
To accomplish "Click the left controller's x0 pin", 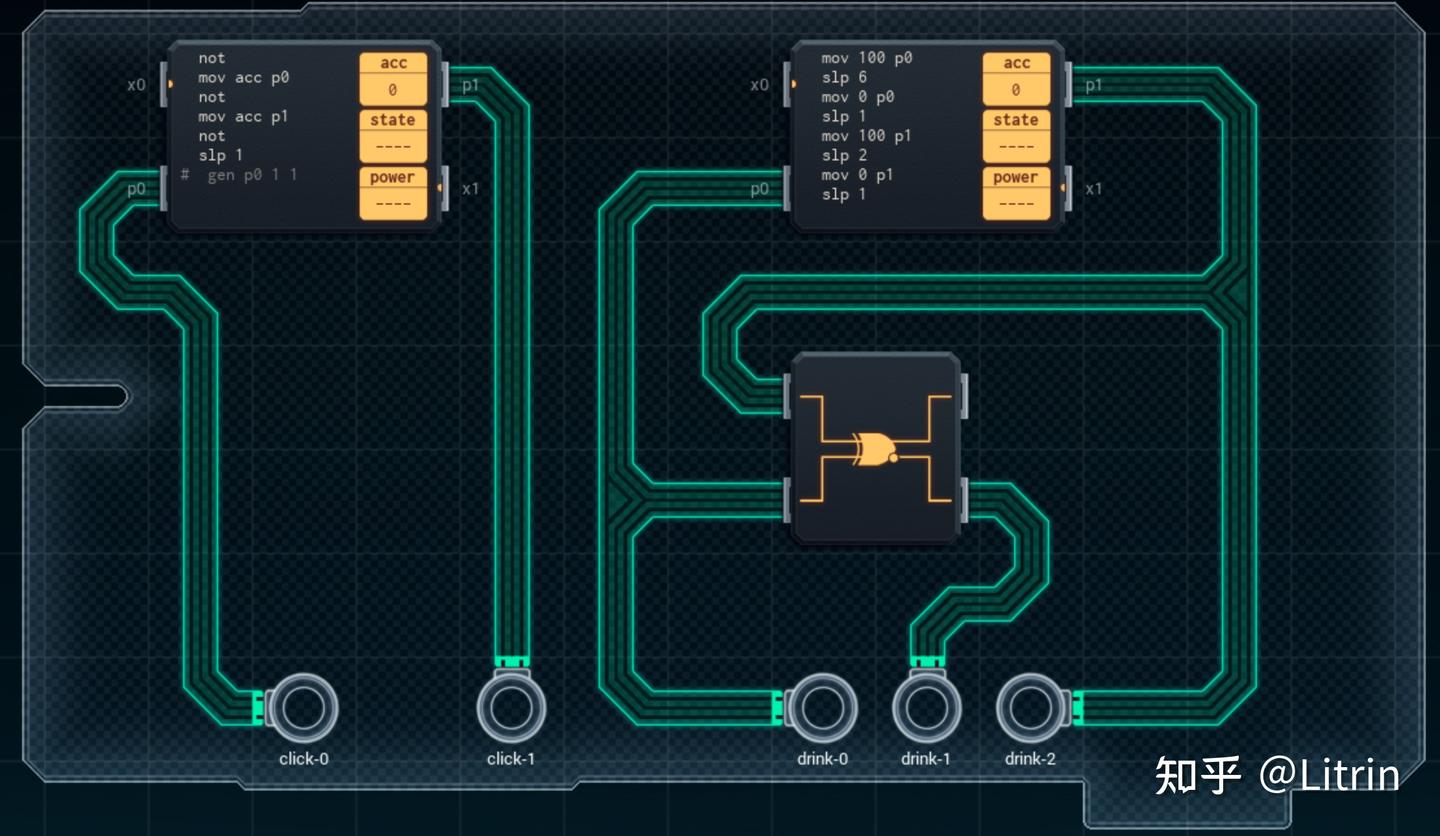I will pos(165,84).
